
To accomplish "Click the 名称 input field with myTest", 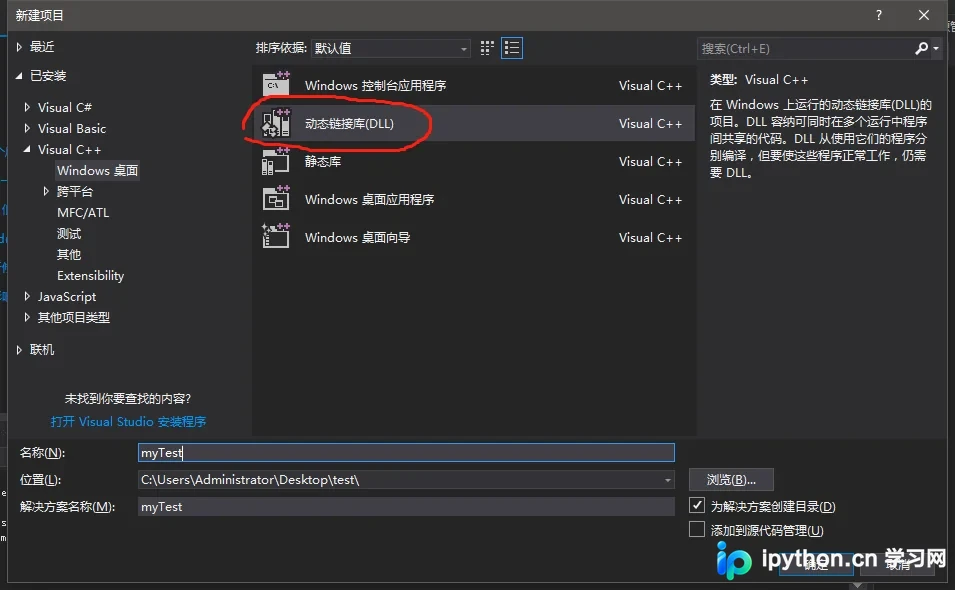I will click(x=406, y=452).
